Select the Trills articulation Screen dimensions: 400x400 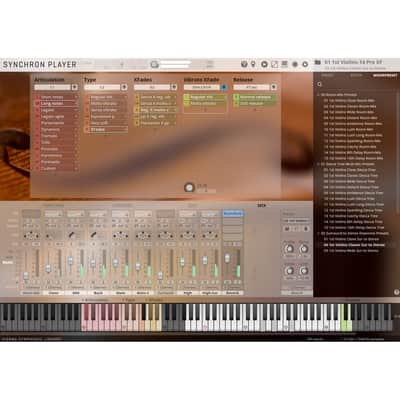(x=56, y=143)
